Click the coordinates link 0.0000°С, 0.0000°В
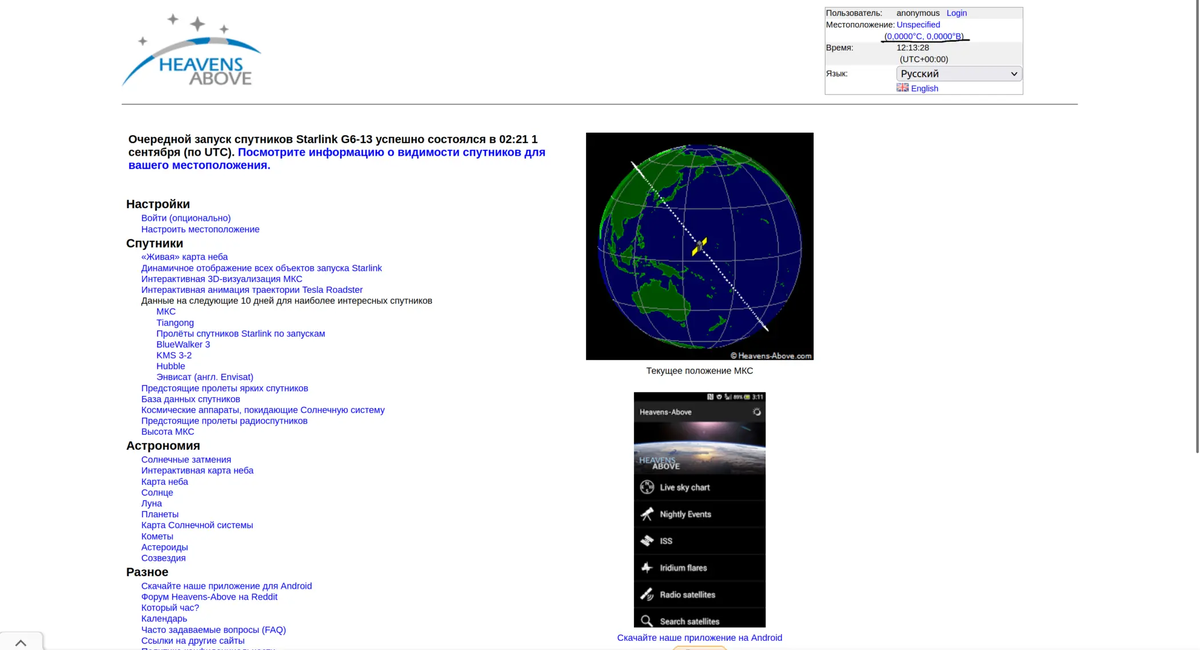 click(x=925, y=36)
